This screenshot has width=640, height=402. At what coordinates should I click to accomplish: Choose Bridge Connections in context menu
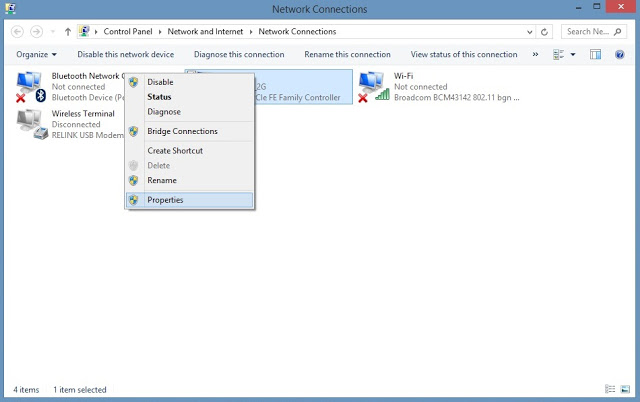point(182,131)
